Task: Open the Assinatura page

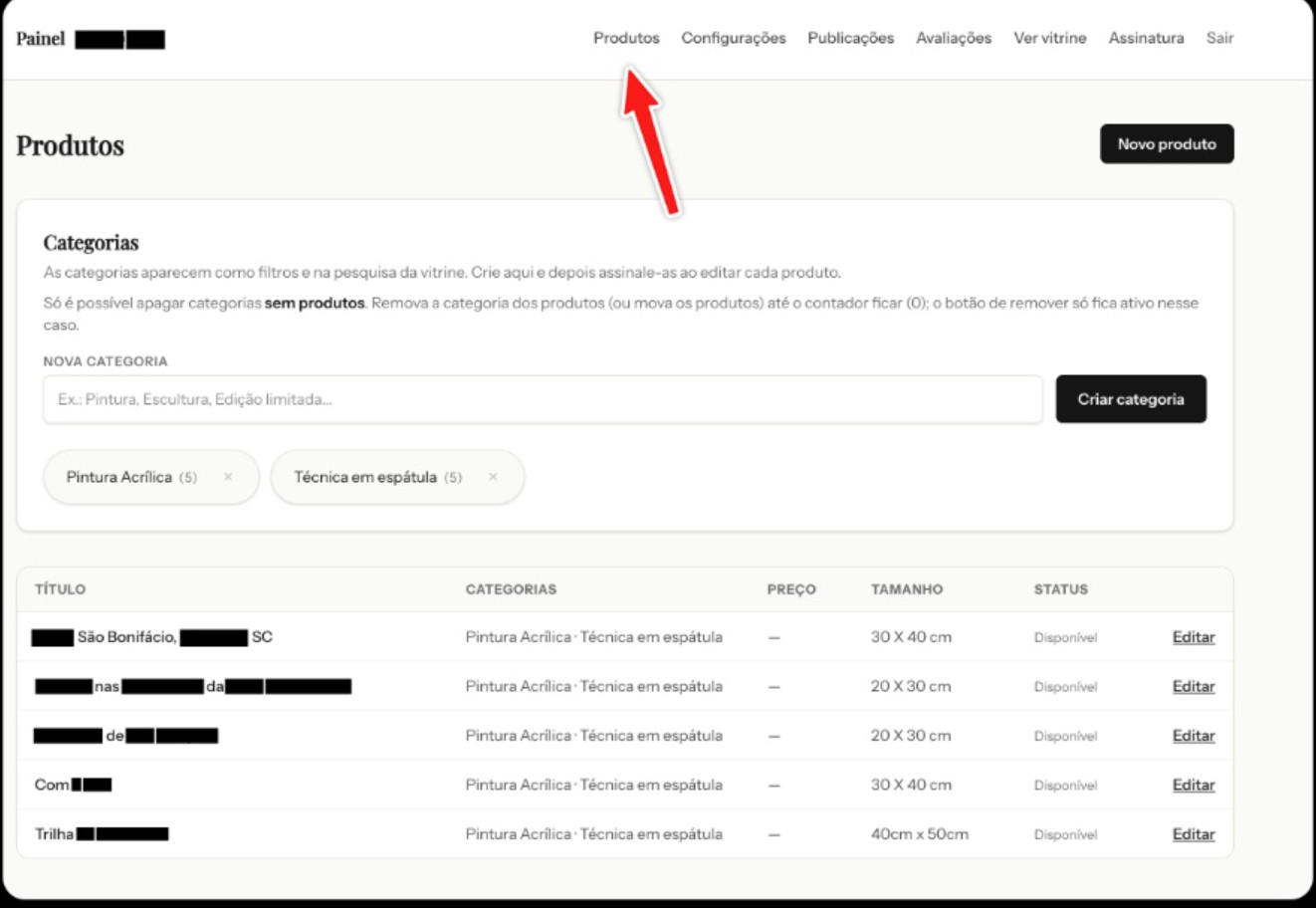Action: coord(1146,38)
